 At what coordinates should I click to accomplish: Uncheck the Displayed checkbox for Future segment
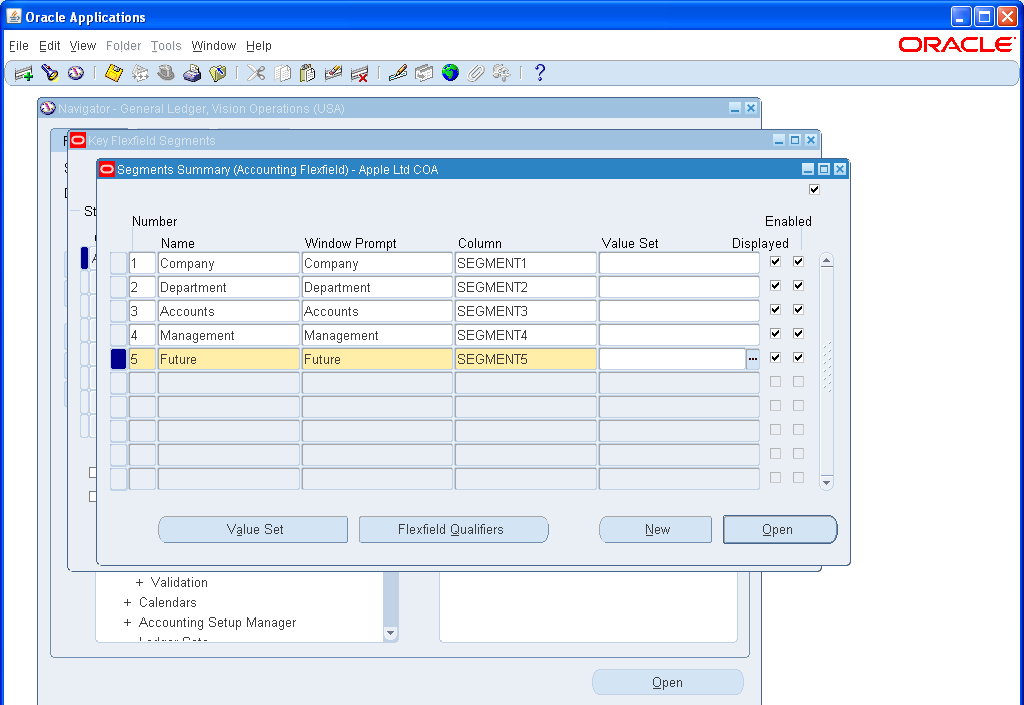[x=775, y=357]
